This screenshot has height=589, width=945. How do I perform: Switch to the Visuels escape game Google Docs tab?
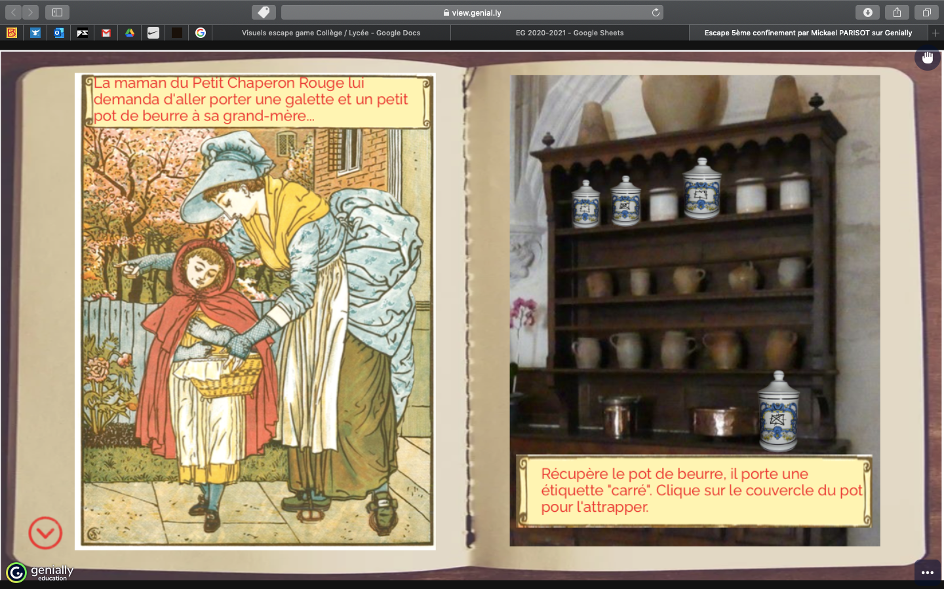(331, 33)
